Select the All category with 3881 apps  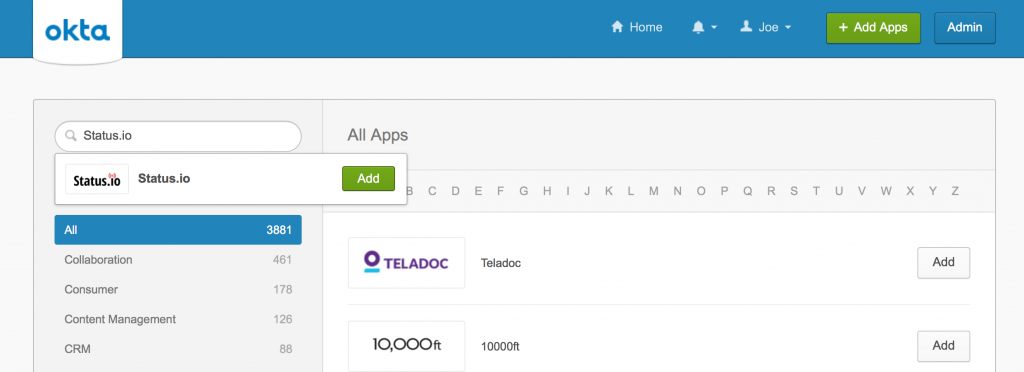178,230
